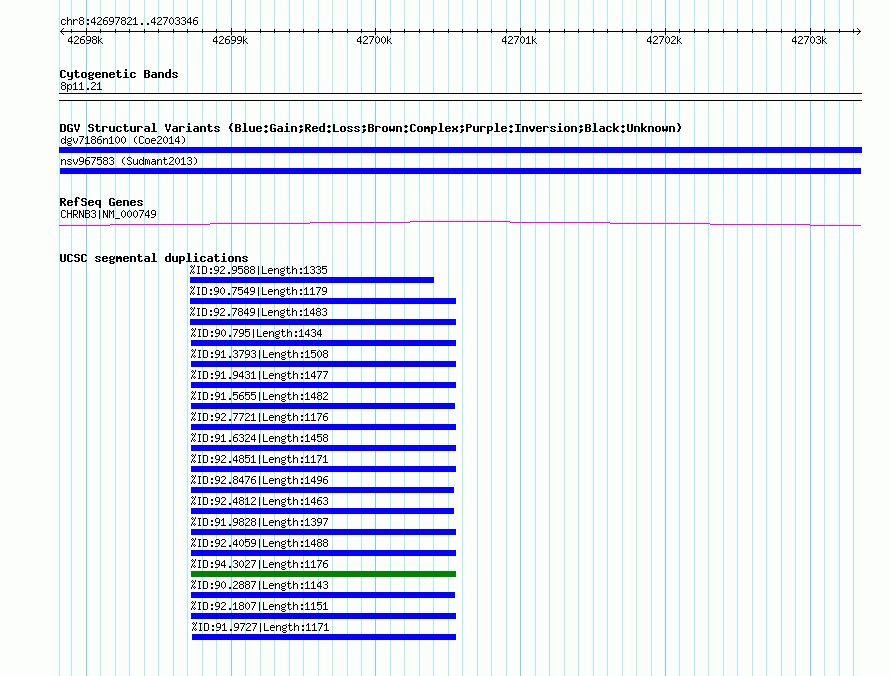Click the right arrow of the ruler
This screenshot has height=676, width=890.
pyautogui.click(x=858, y=31)
